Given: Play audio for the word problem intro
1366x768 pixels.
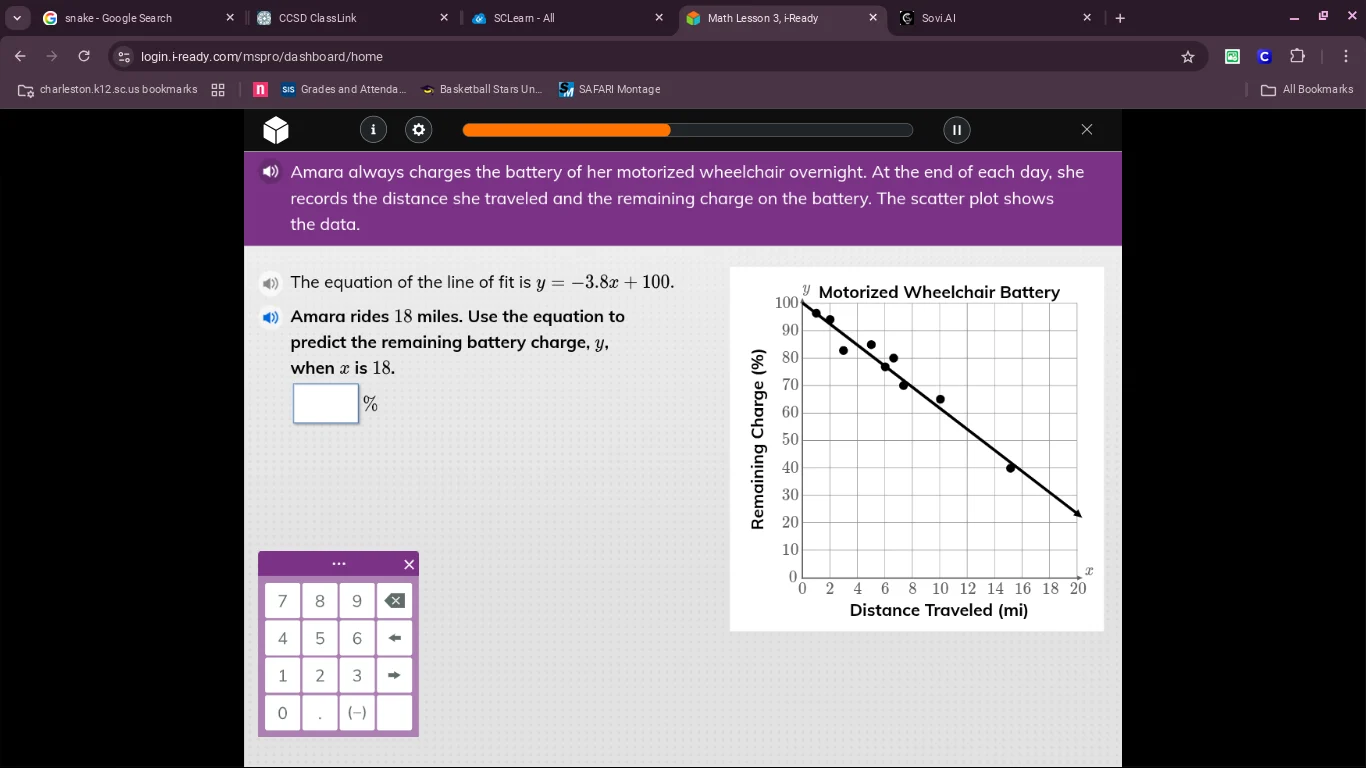Looking at the screenshot, I should point(270,172).
